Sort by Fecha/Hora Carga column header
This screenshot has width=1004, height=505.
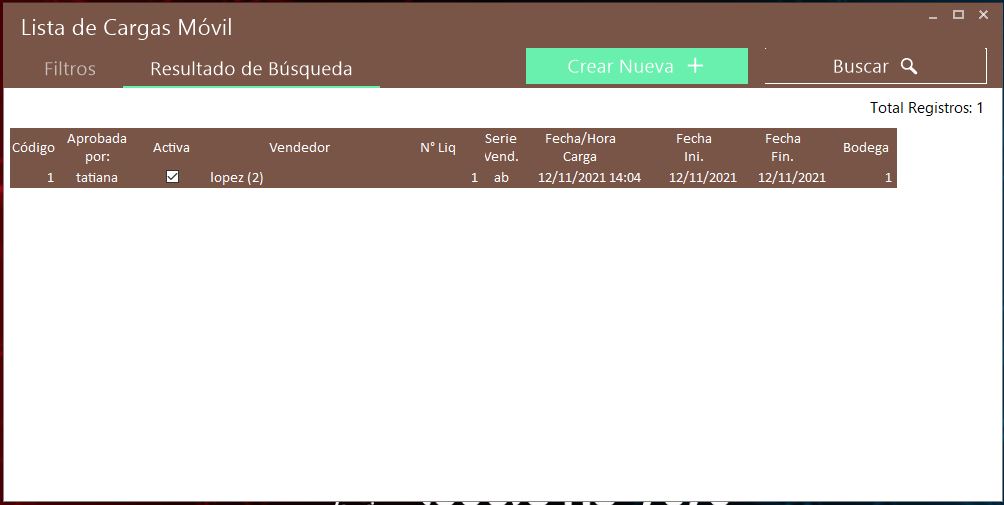[580, 147]
